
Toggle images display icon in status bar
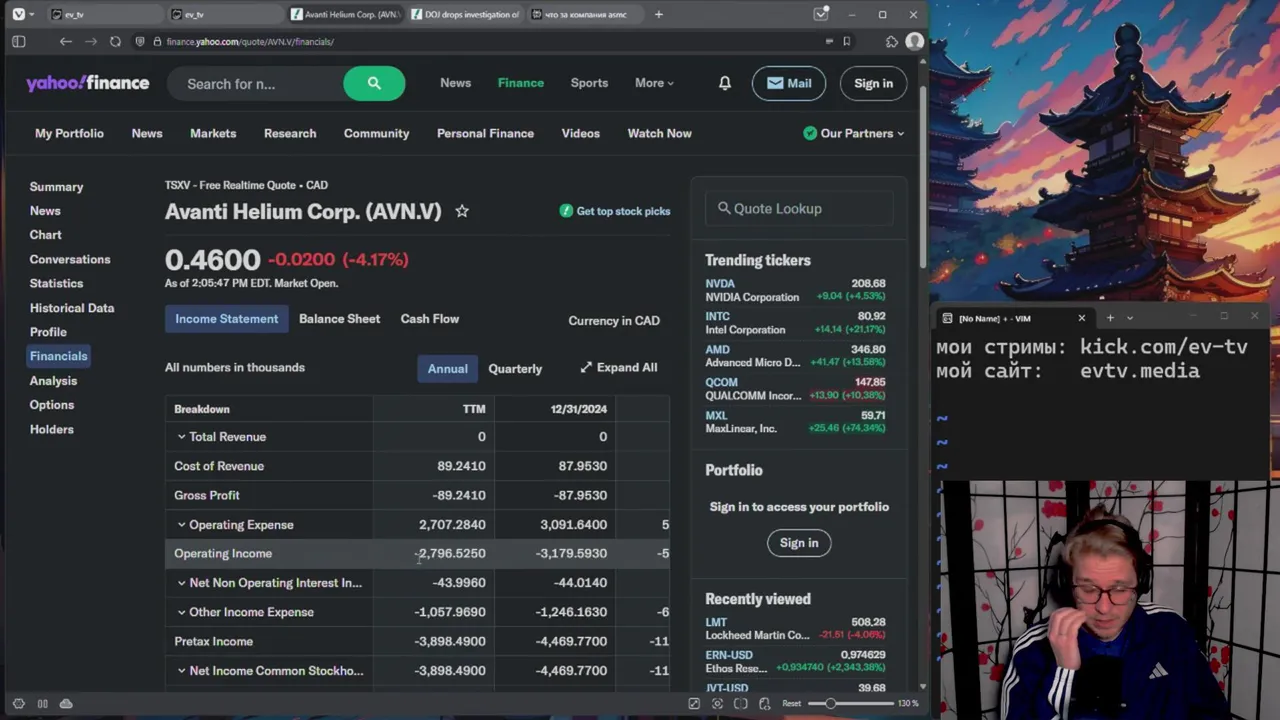[741, 704]
